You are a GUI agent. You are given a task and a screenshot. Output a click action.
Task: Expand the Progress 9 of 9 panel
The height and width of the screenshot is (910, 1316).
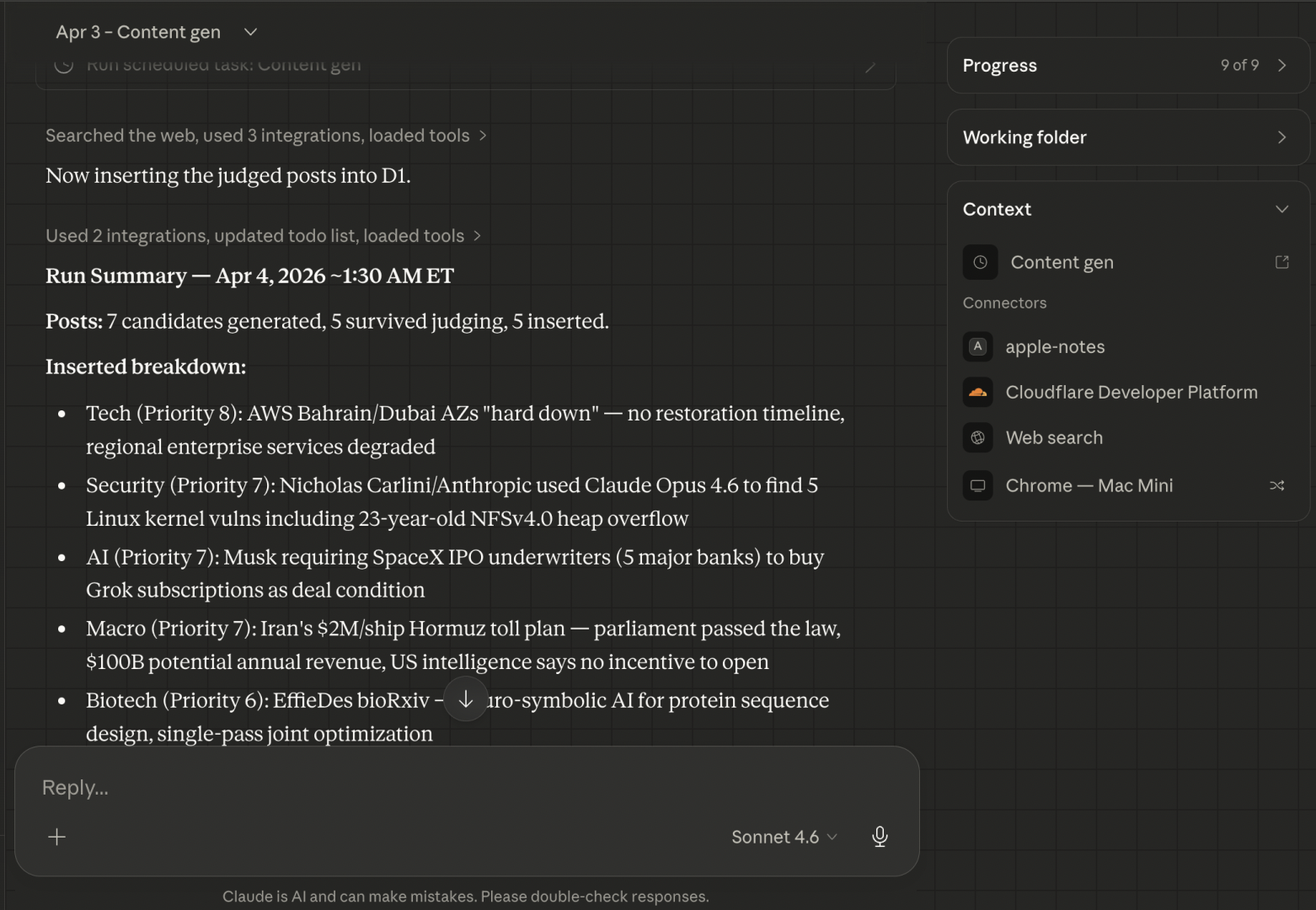click(1128, 65)
